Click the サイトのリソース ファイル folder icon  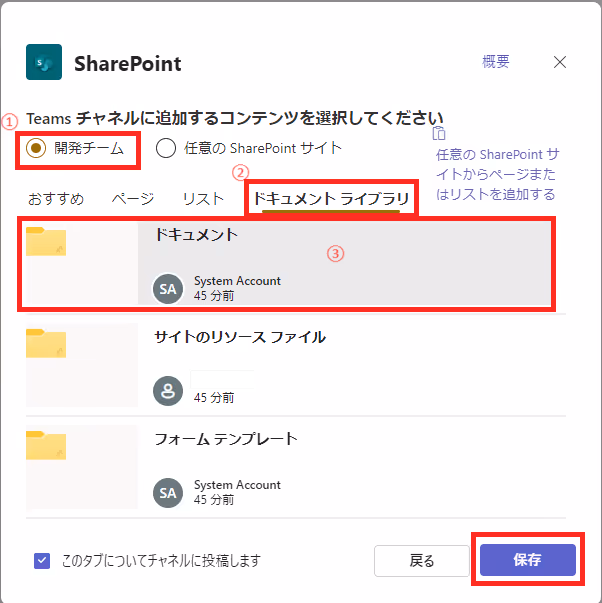coord(46,343)
